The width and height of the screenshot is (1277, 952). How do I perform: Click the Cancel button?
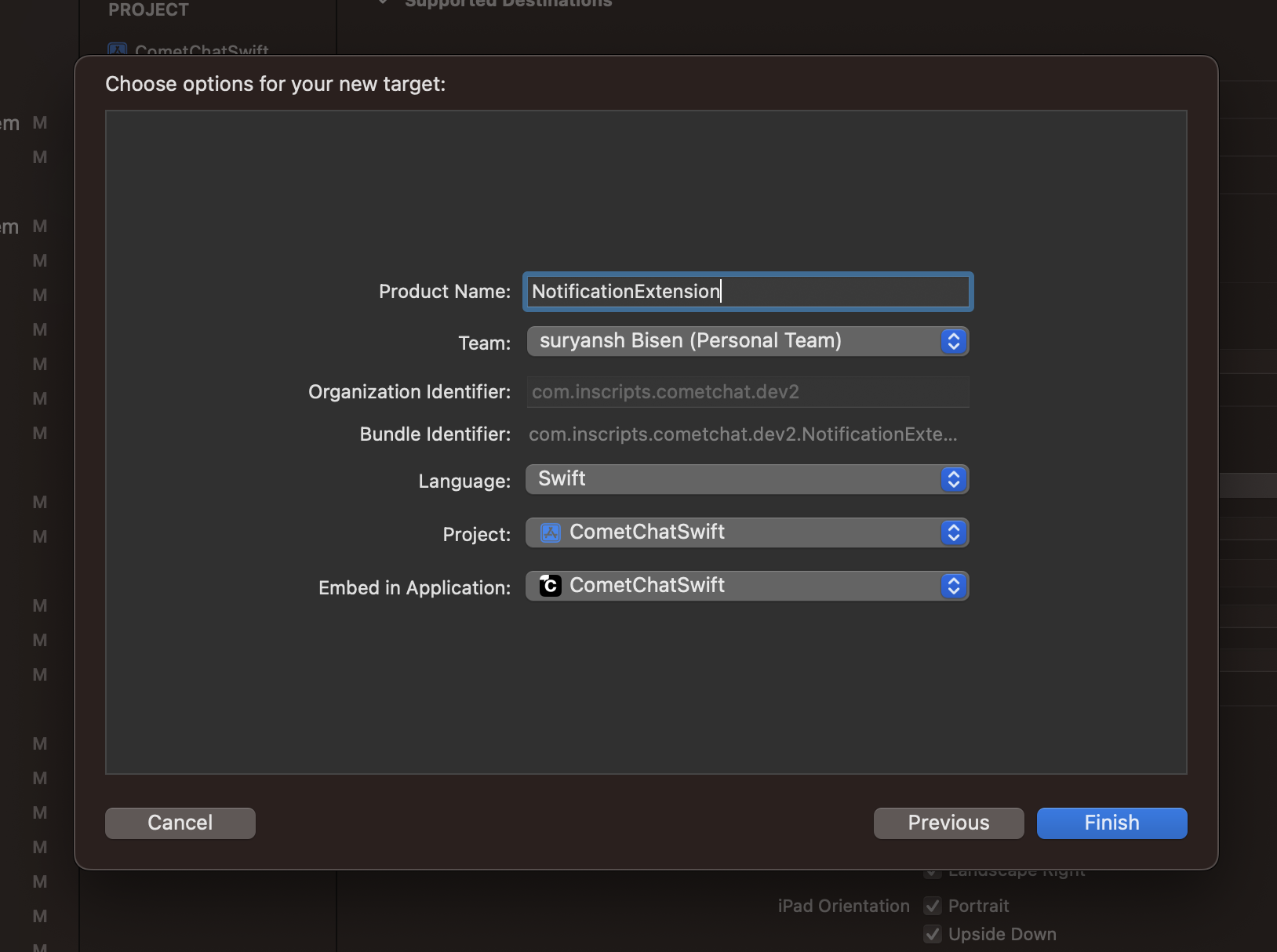pyautogui.click(x=180, y=823)
